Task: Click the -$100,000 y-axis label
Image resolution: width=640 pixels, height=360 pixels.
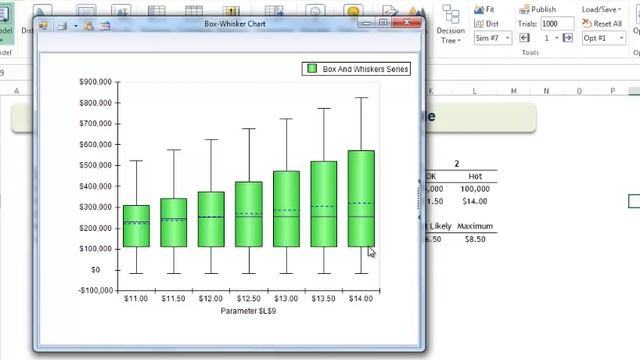Action: point(96,290)
